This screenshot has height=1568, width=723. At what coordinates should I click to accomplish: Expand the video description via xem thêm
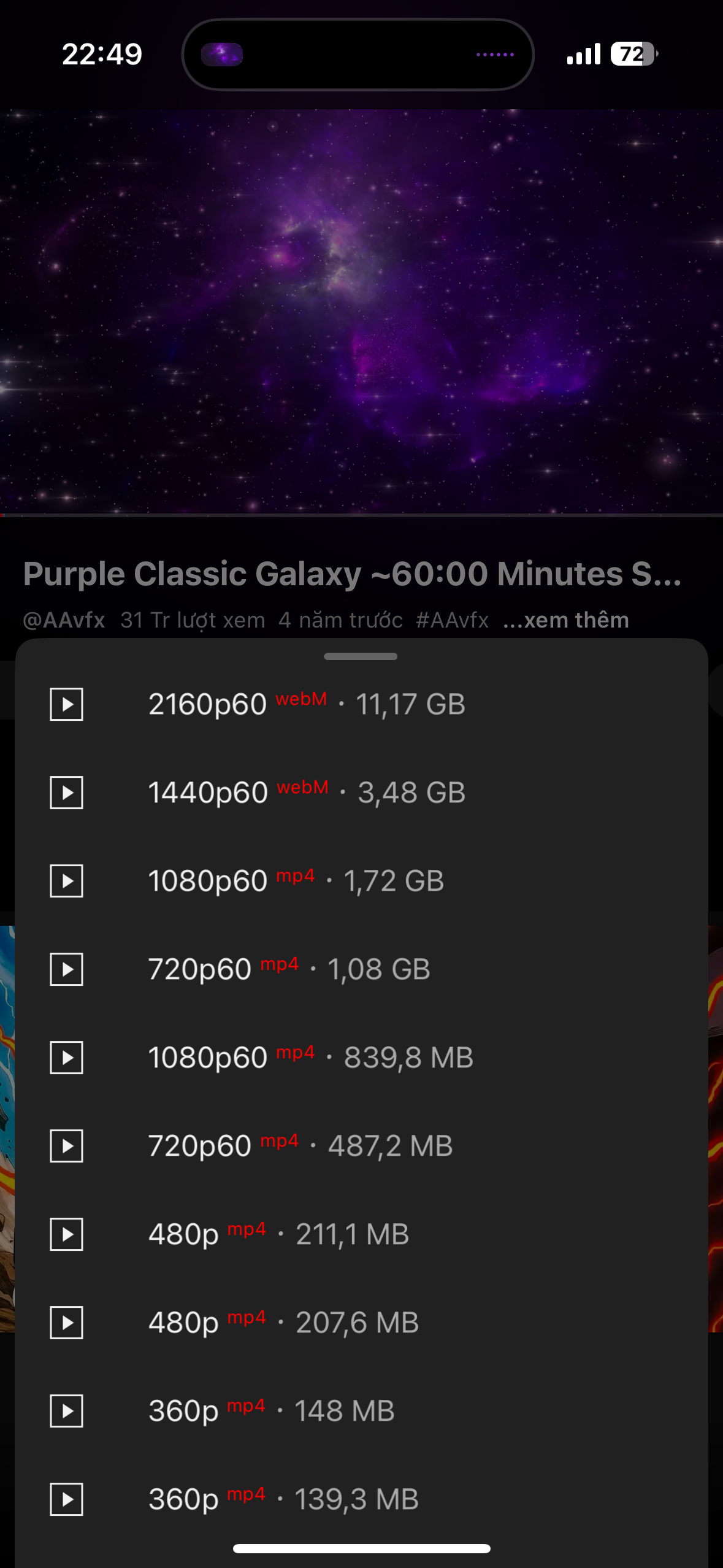tap(565, 620)
